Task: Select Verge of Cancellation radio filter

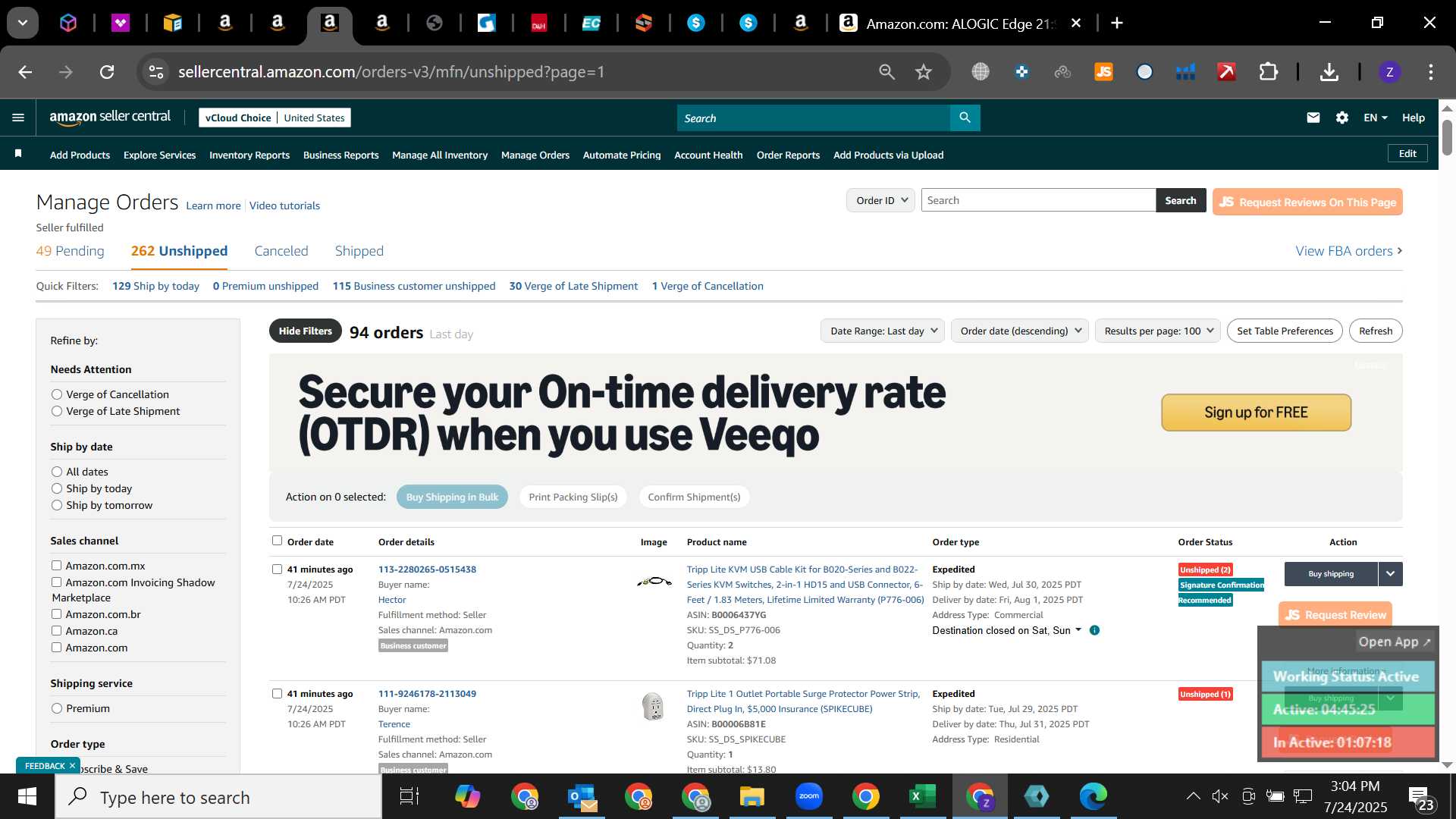Action: (x=57, y=394)
